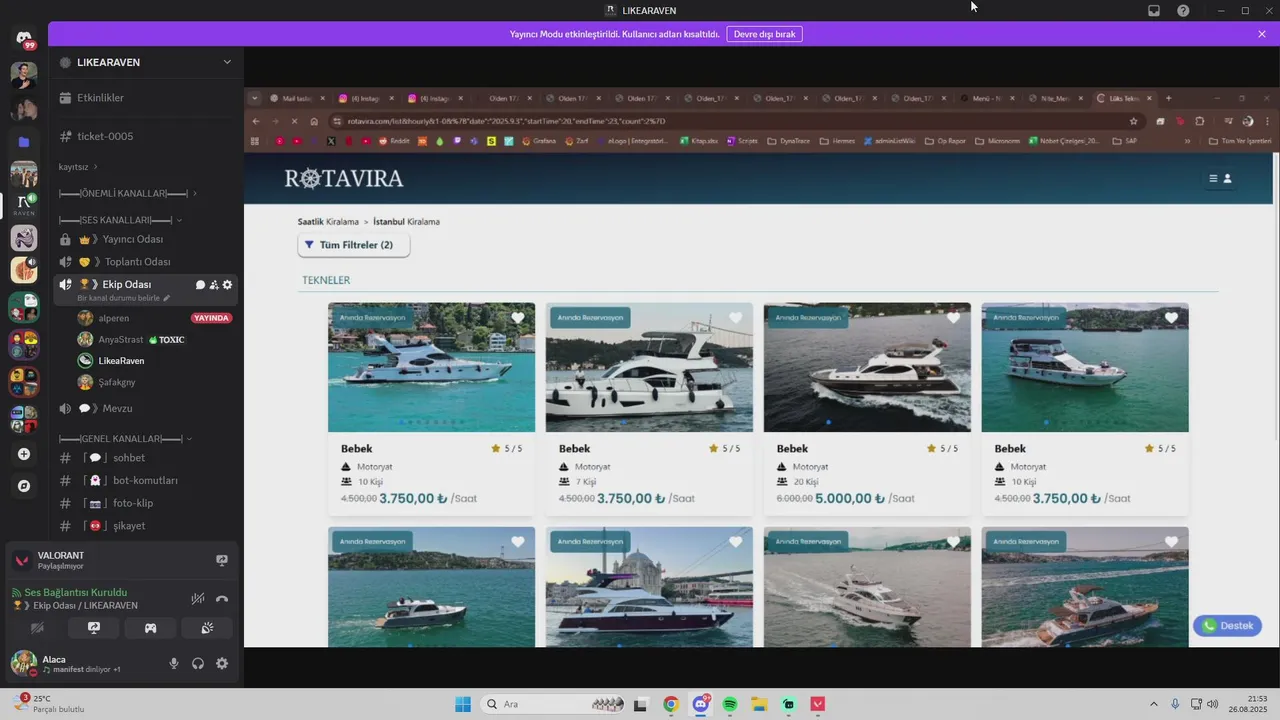Image resolution: width=1280 pixels, height=720 pixels.
Task: Collapse SES KANALLARI category
Action: pos(120,220)
